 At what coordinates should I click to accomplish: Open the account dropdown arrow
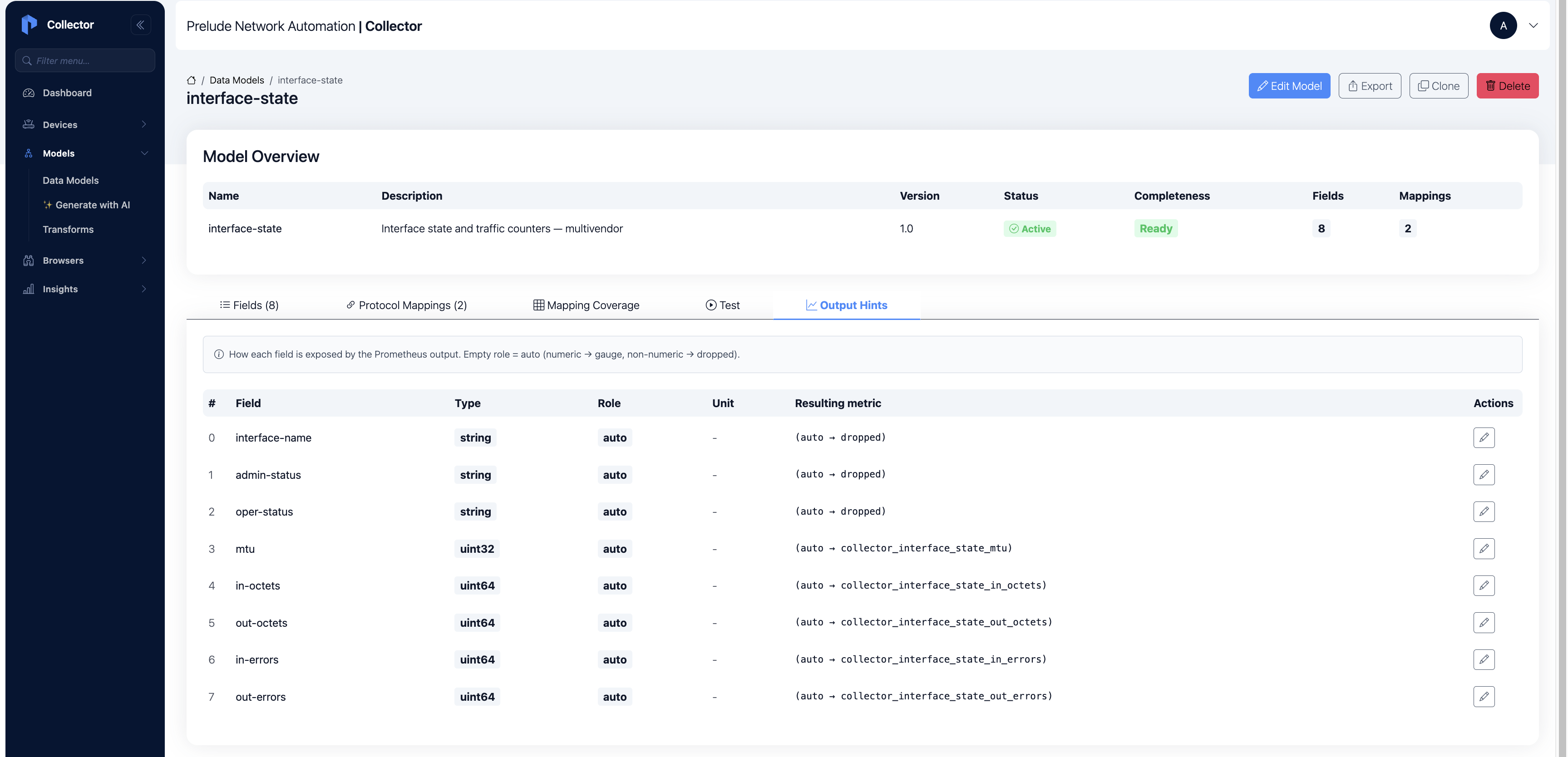[x=1533, y=25]
